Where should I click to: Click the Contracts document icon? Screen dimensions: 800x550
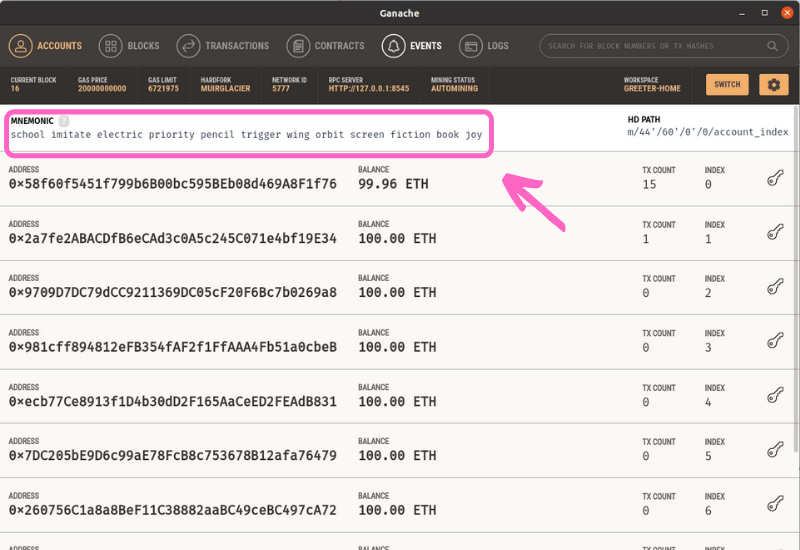298,46
